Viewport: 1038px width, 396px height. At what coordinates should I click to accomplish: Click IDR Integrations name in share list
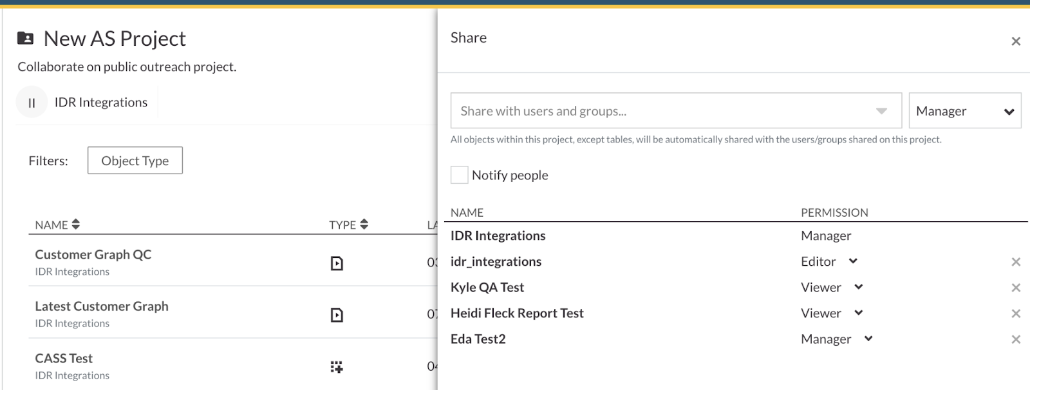tap(498, 236)
